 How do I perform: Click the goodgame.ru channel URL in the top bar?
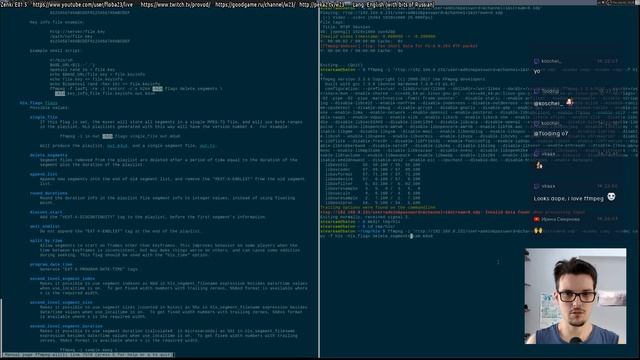[255, 5]
